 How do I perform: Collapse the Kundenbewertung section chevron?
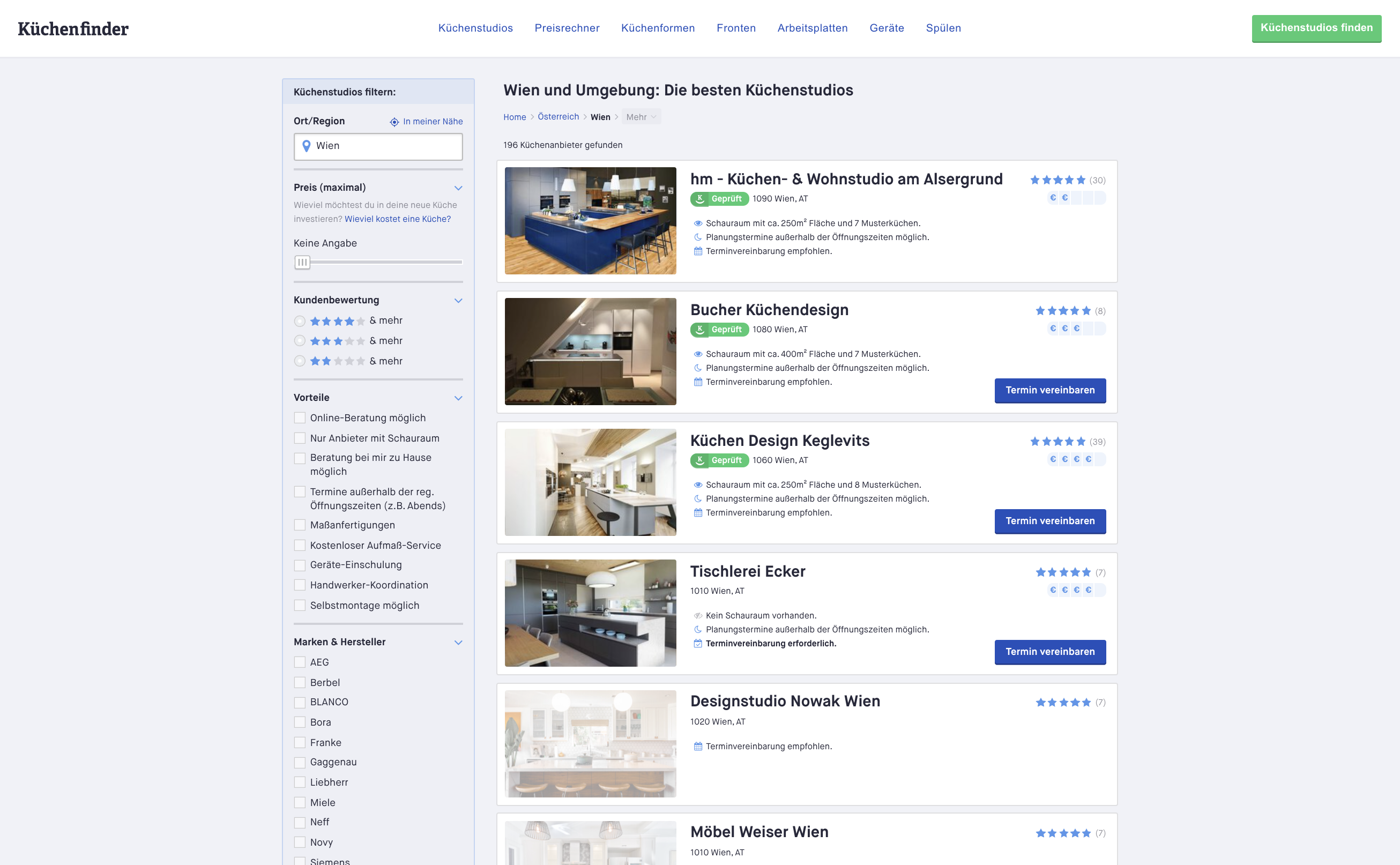click(x=458, y=301)
